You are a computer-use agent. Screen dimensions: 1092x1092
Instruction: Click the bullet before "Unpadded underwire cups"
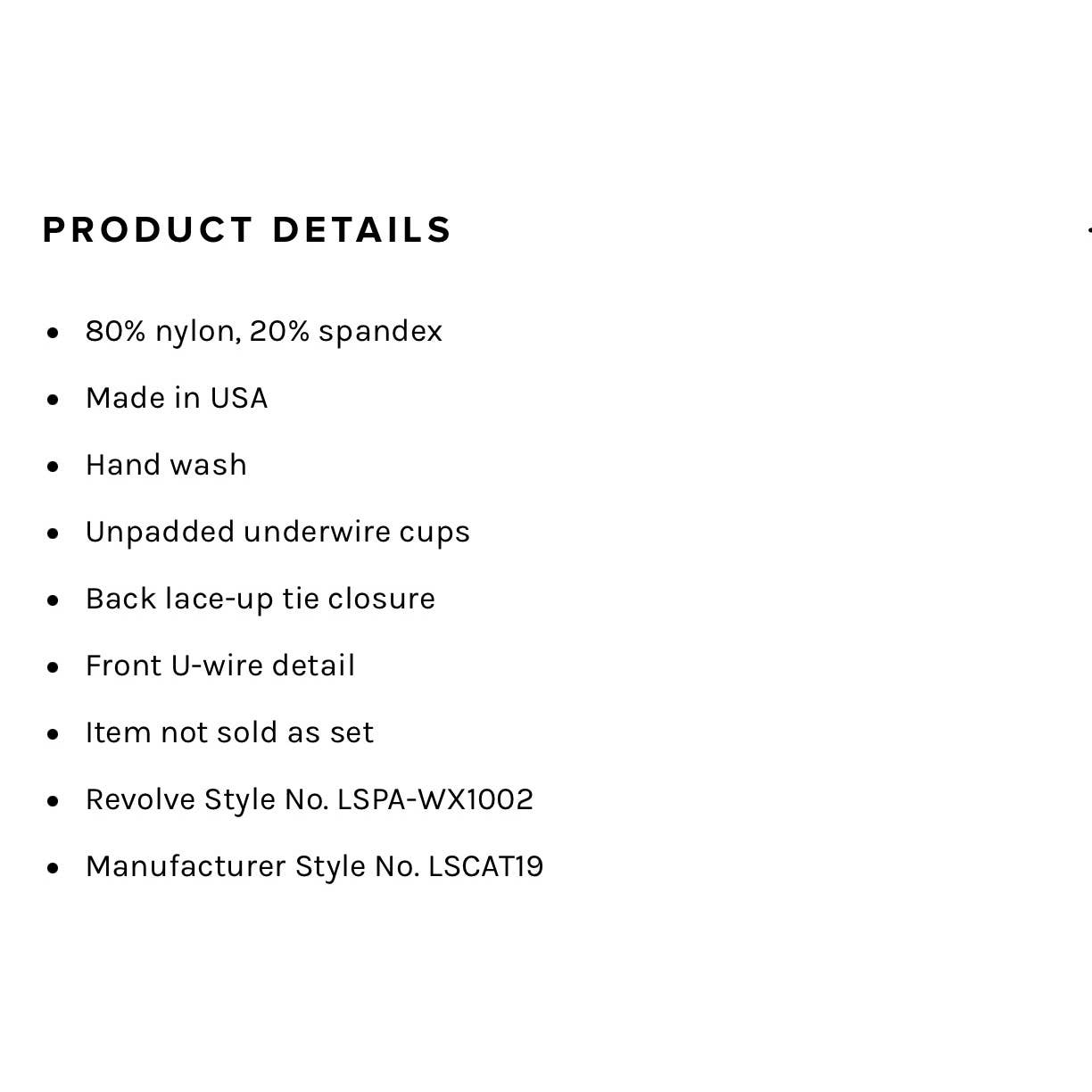point(54,534)
